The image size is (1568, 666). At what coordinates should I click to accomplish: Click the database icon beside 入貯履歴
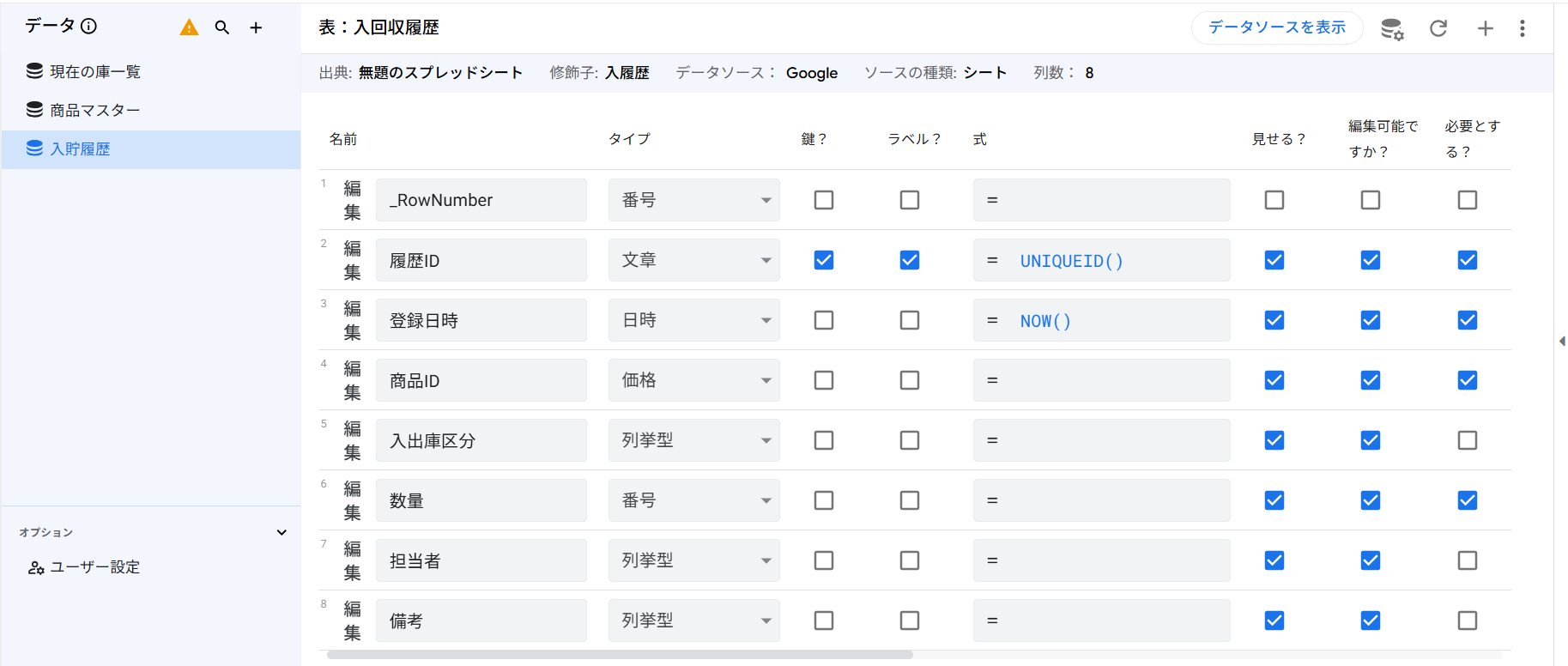34,148
